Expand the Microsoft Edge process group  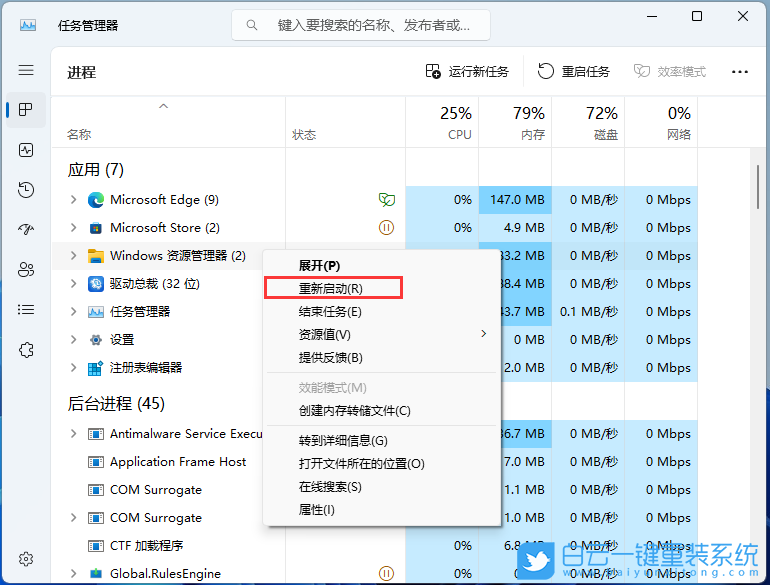coord(73,200)
